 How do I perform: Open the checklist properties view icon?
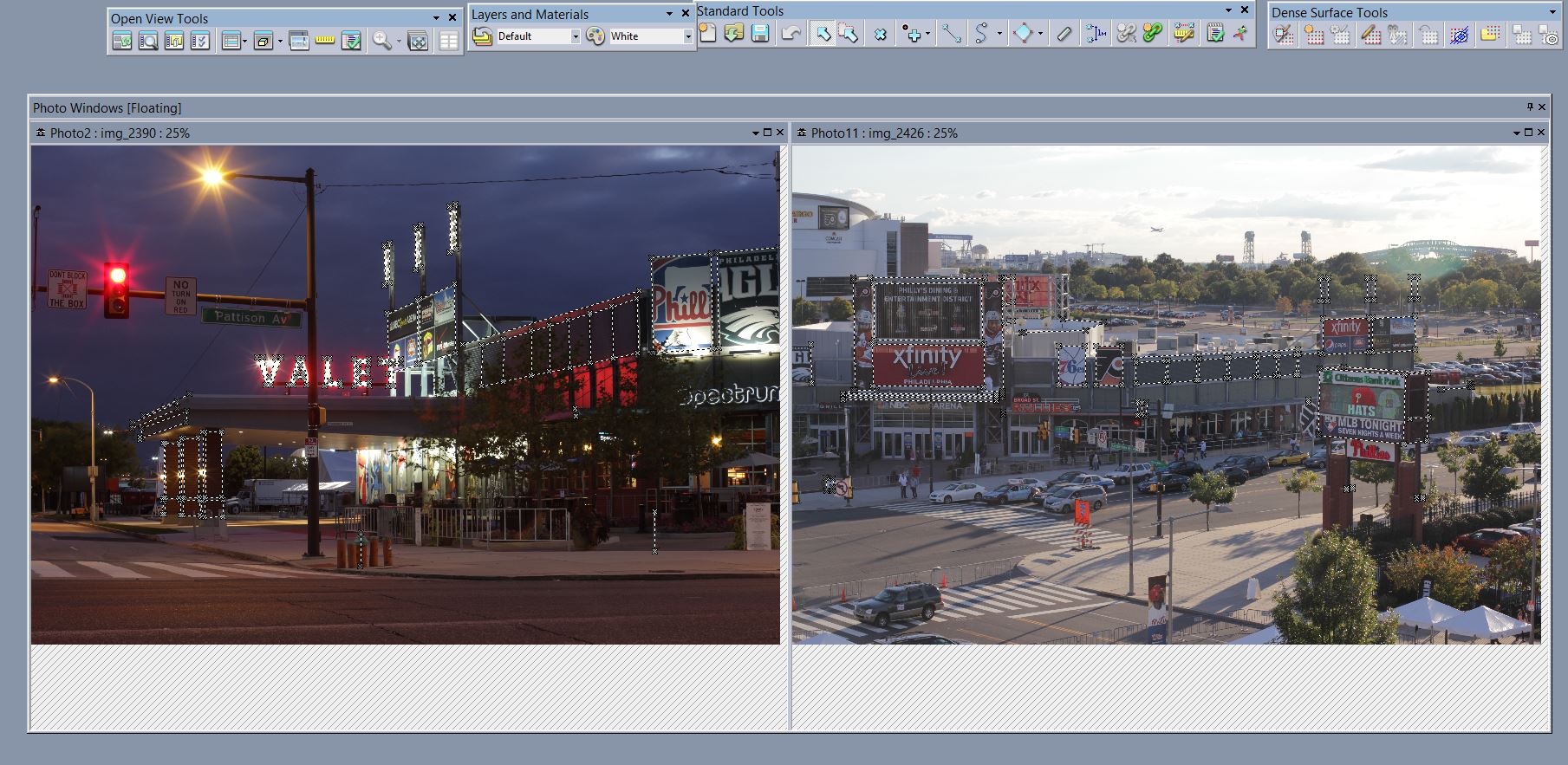[x=200, y=41]
